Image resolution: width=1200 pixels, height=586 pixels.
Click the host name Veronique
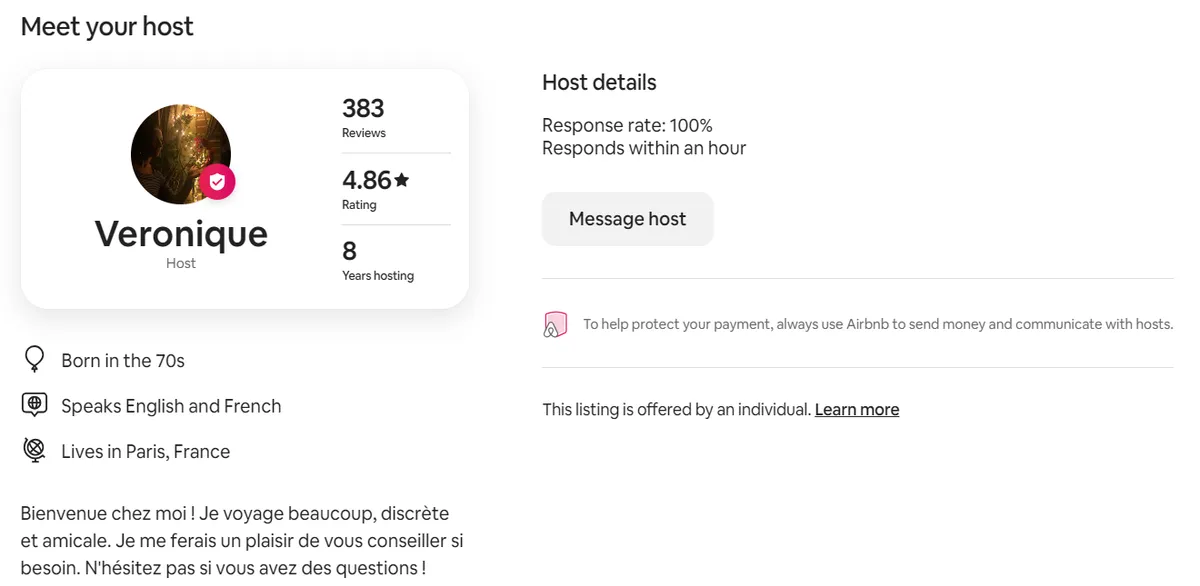coord(181,234)
